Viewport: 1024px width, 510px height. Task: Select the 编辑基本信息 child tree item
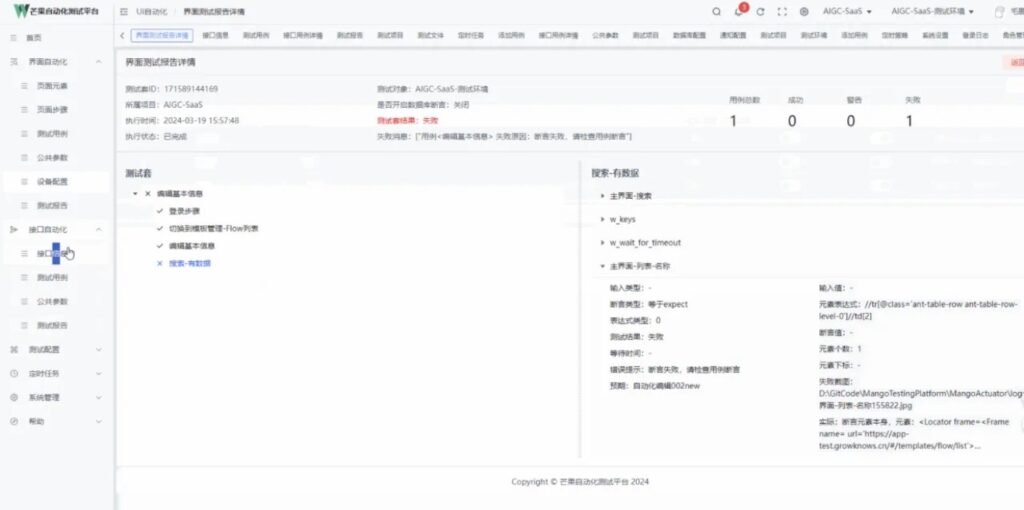(x=192, y=246)
